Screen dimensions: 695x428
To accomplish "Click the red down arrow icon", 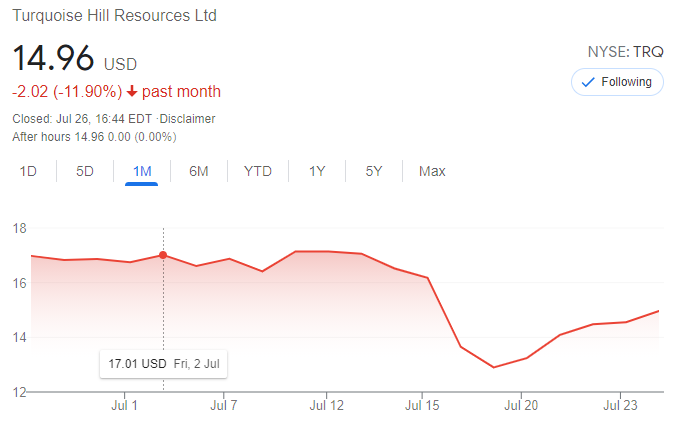I will coord(132,91).
